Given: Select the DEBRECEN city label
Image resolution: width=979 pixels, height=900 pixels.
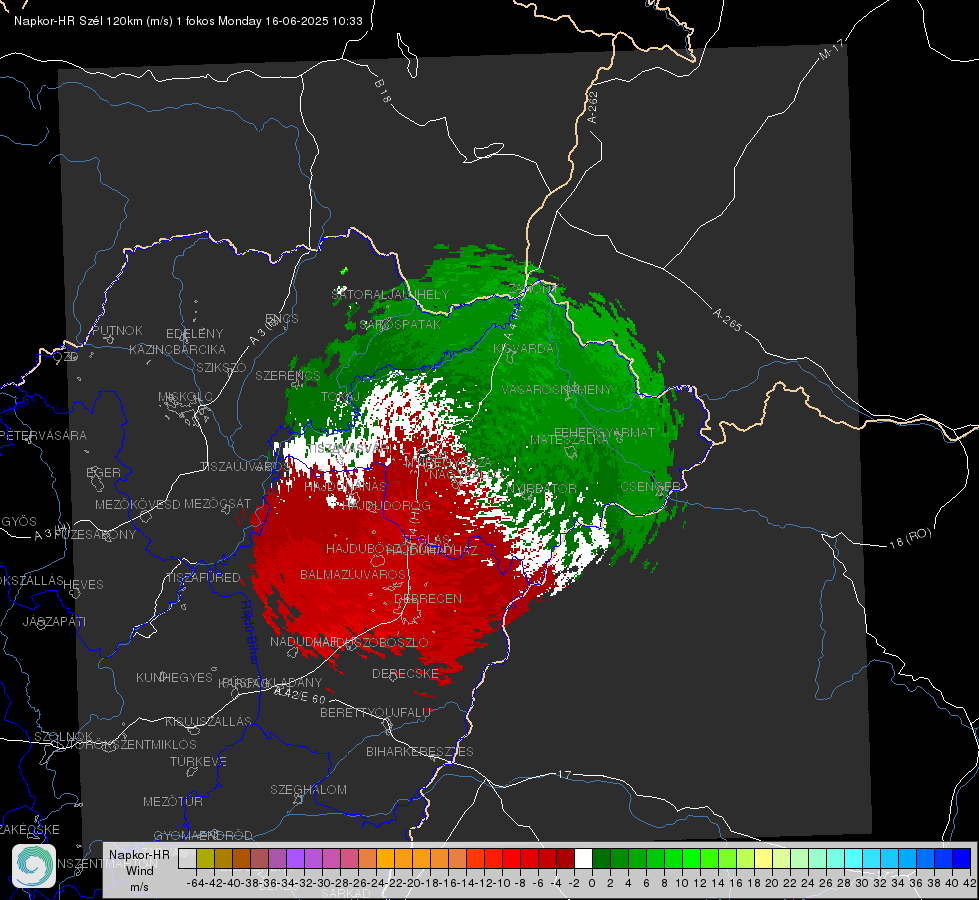Looking at the screenshot, I should (x=428, y=598).
